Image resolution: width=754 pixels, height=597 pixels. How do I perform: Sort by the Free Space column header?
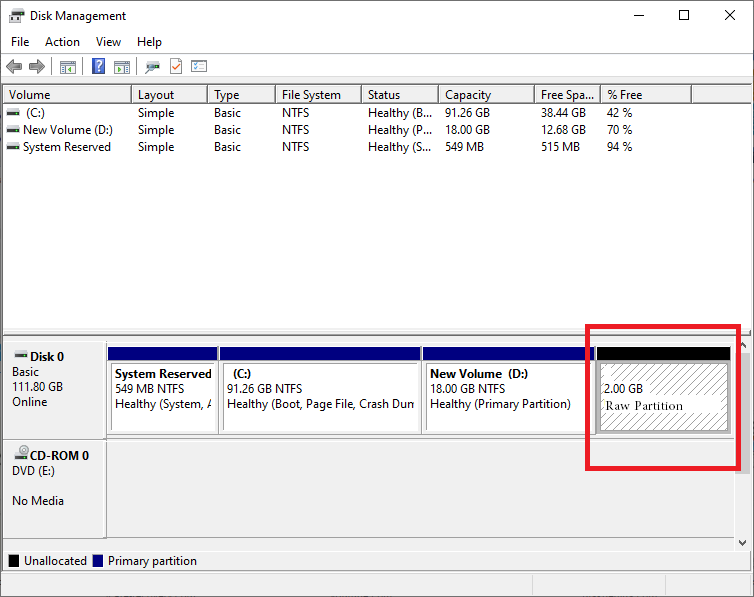pos(568,95)
